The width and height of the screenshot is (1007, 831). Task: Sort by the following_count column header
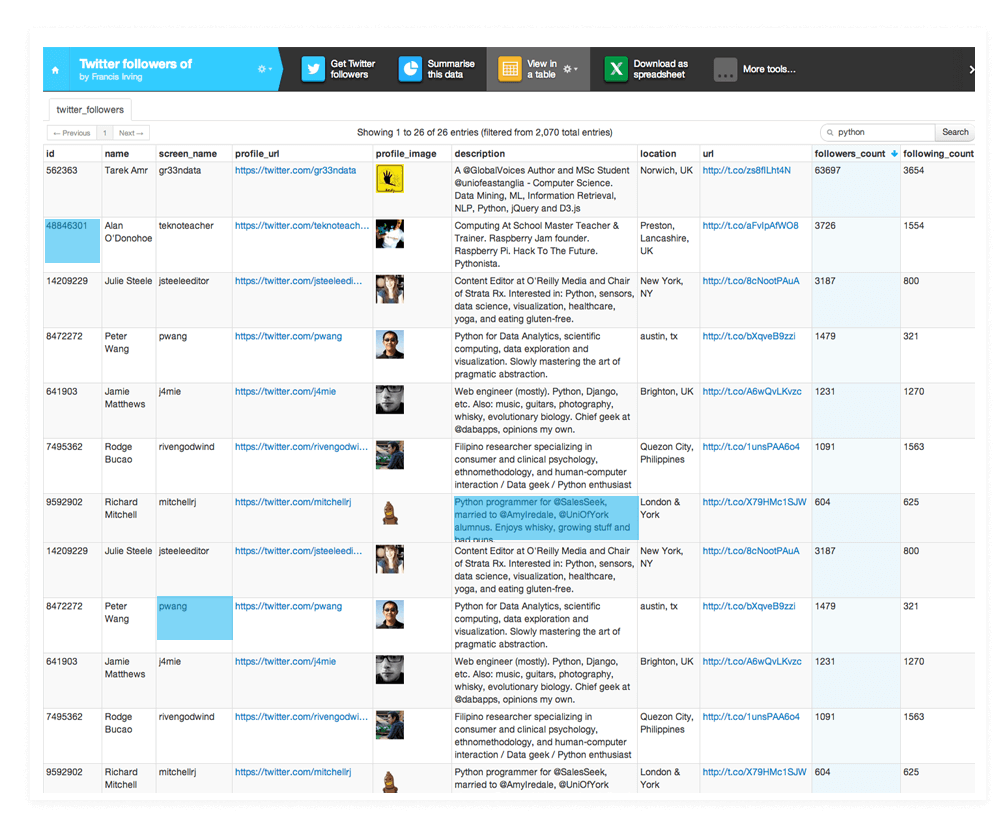coord(938,153)
